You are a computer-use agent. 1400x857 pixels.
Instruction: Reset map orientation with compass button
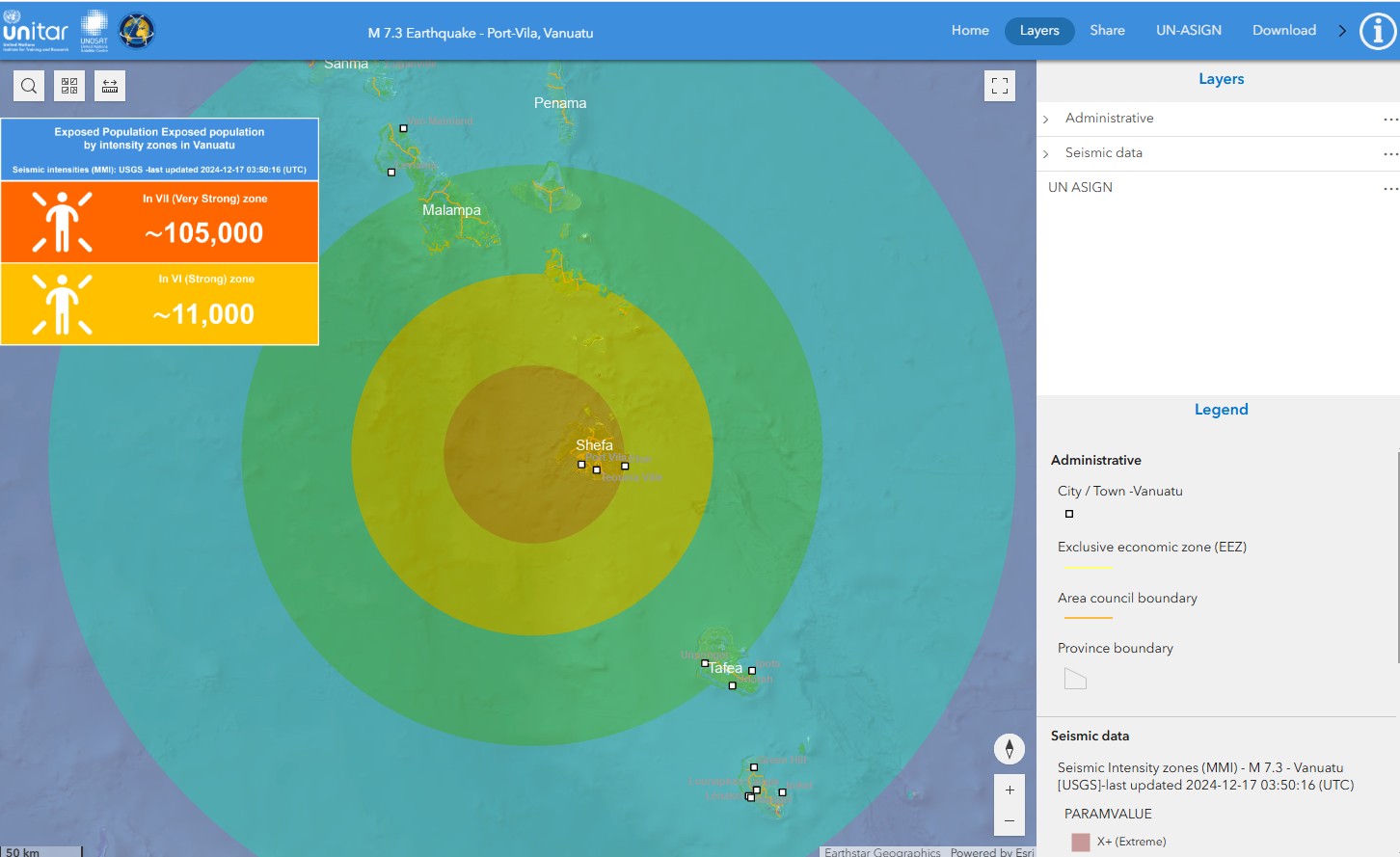coord(1010,749)
